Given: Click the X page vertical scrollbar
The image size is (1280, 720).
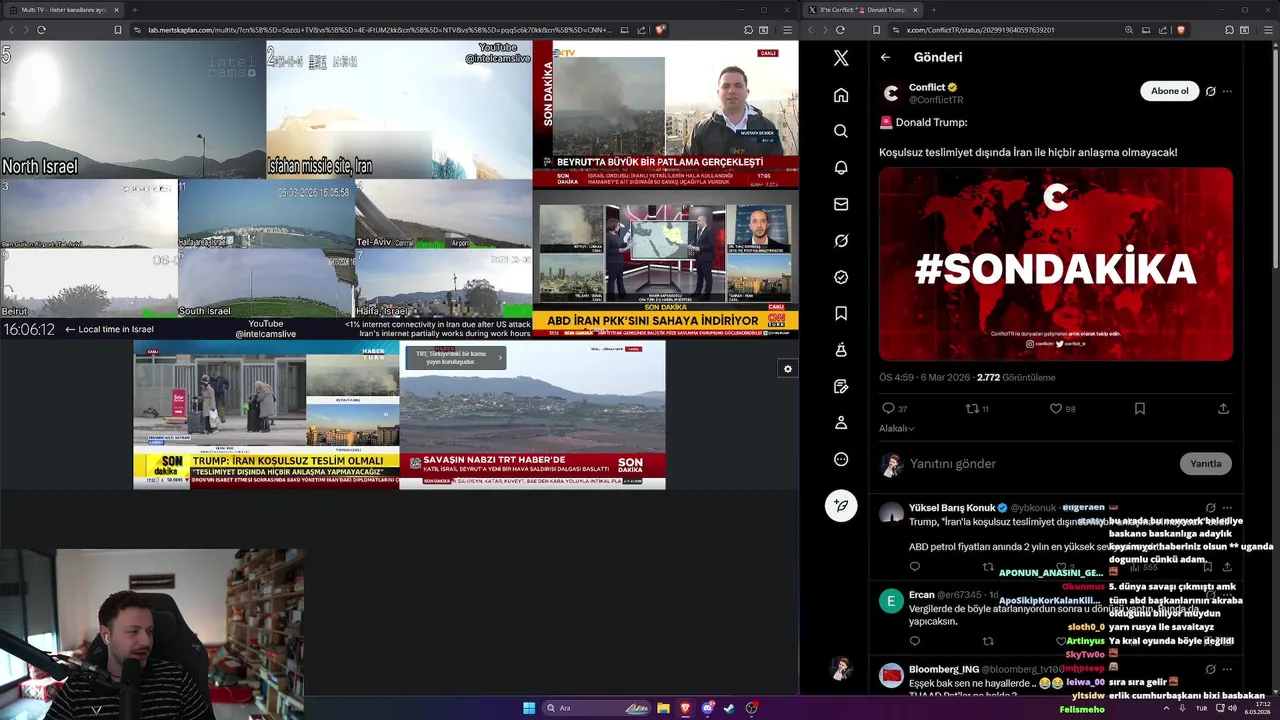Looking at the screenshot, I should click(1275, 160).
